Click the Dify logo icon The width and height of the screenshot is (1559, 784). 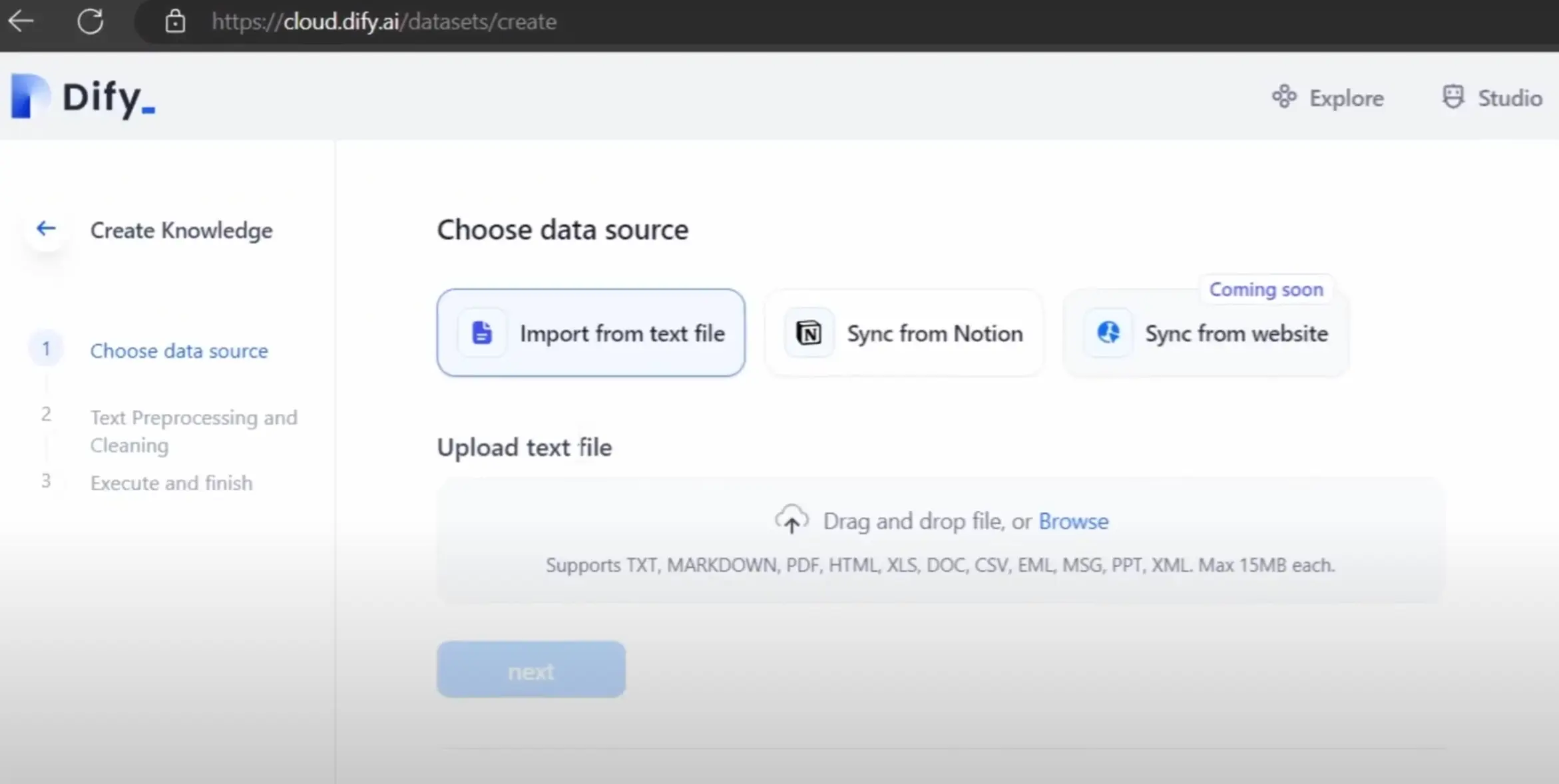click(29, 97)
